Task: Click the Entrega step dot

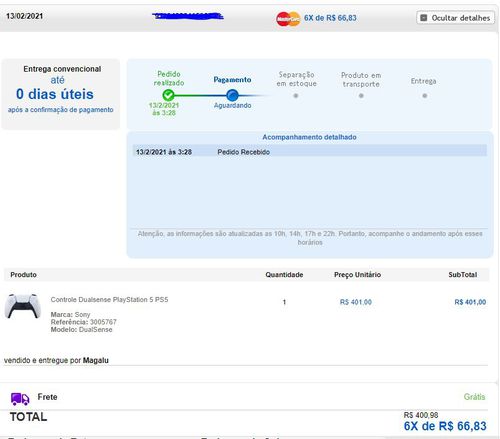Action: pos(425,96)
